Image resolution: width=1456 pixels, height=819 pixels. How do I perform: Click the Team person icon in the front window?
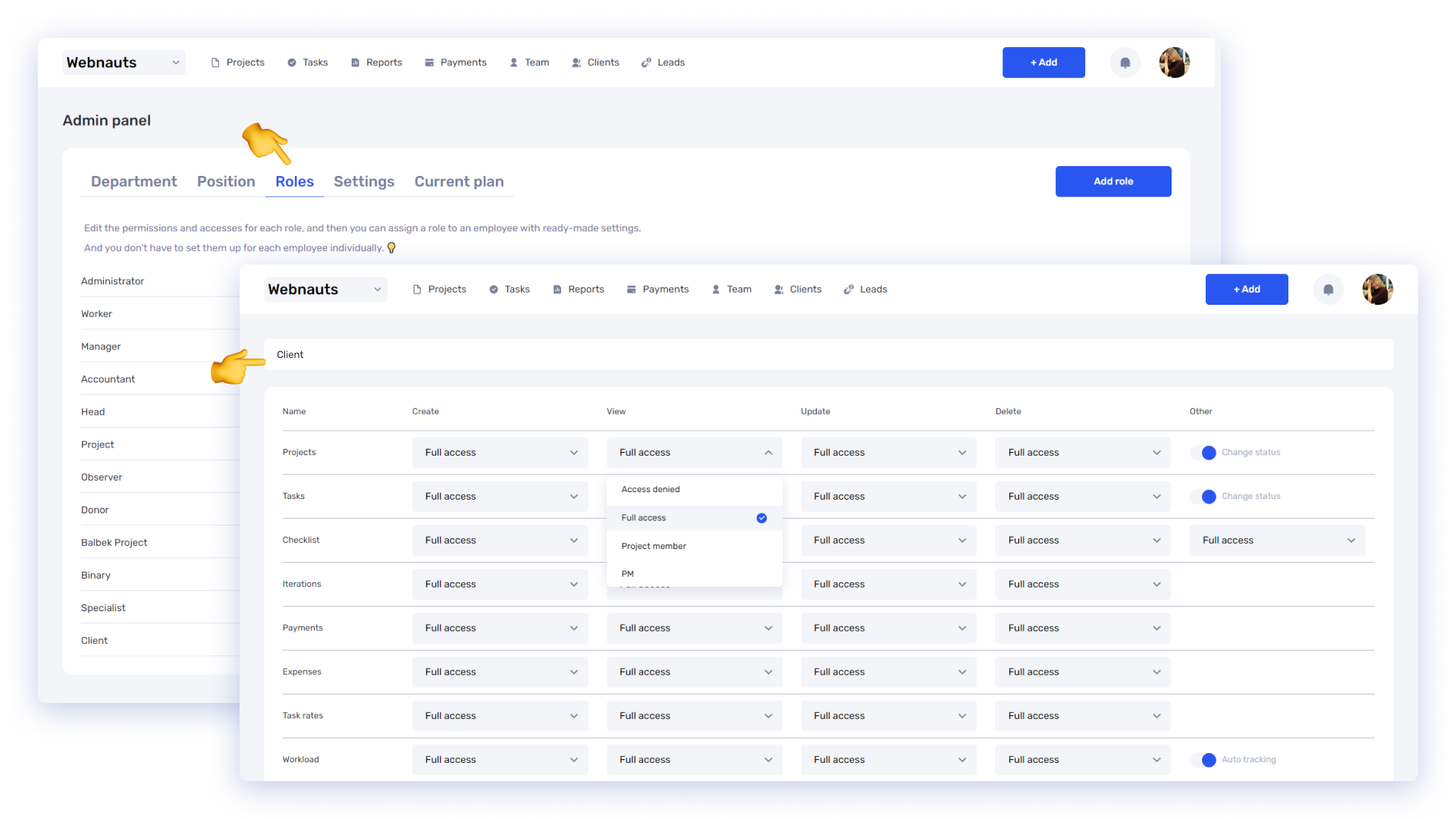pyautogui.click(x=716, y=289)
